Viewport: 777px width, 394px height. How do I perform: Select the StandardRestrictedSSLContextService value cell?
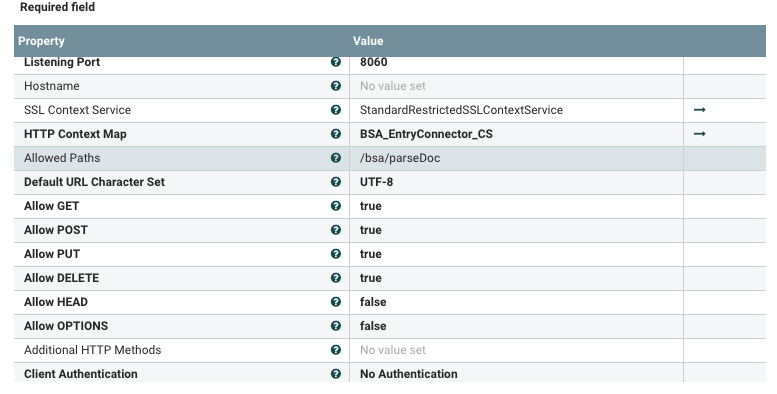tap(516, 110)
